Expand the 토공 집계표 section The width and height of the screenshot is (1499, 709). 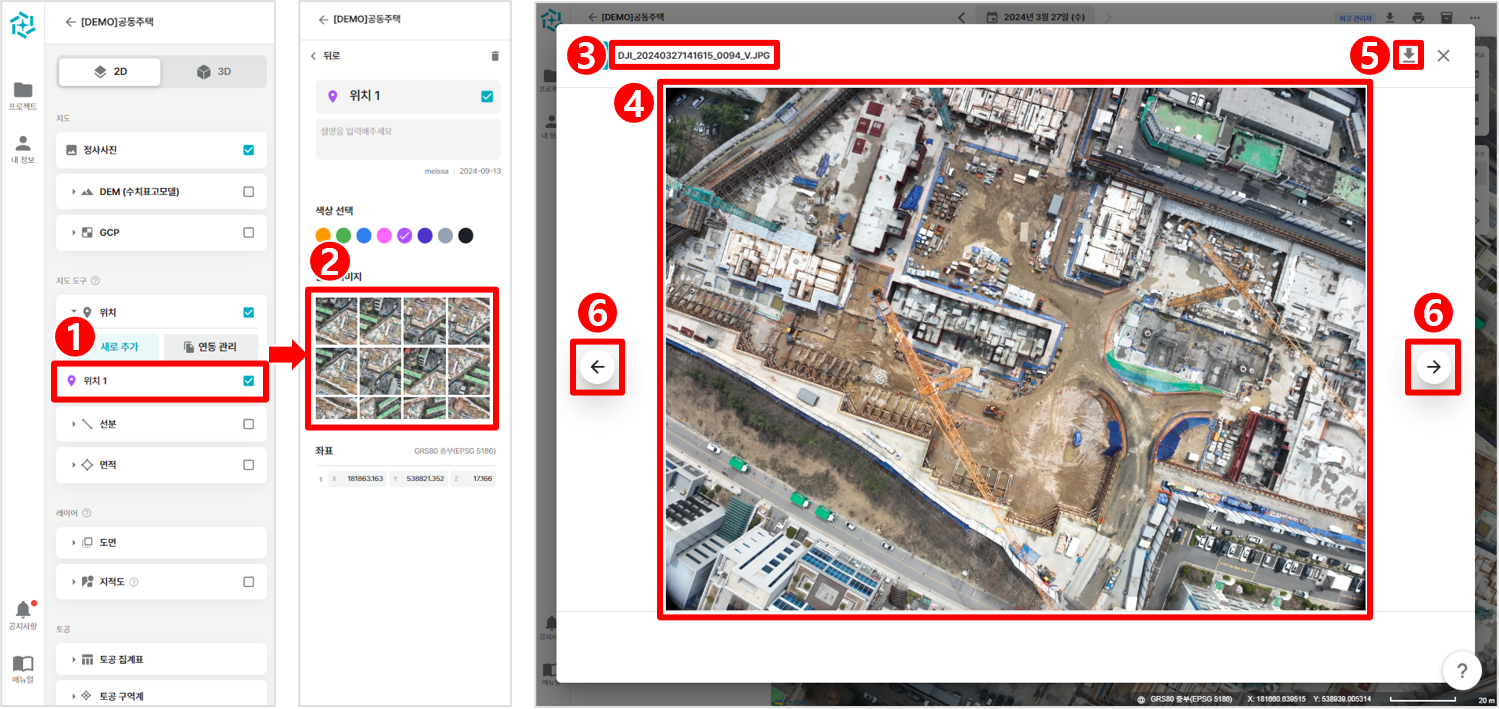pos(74,660)
